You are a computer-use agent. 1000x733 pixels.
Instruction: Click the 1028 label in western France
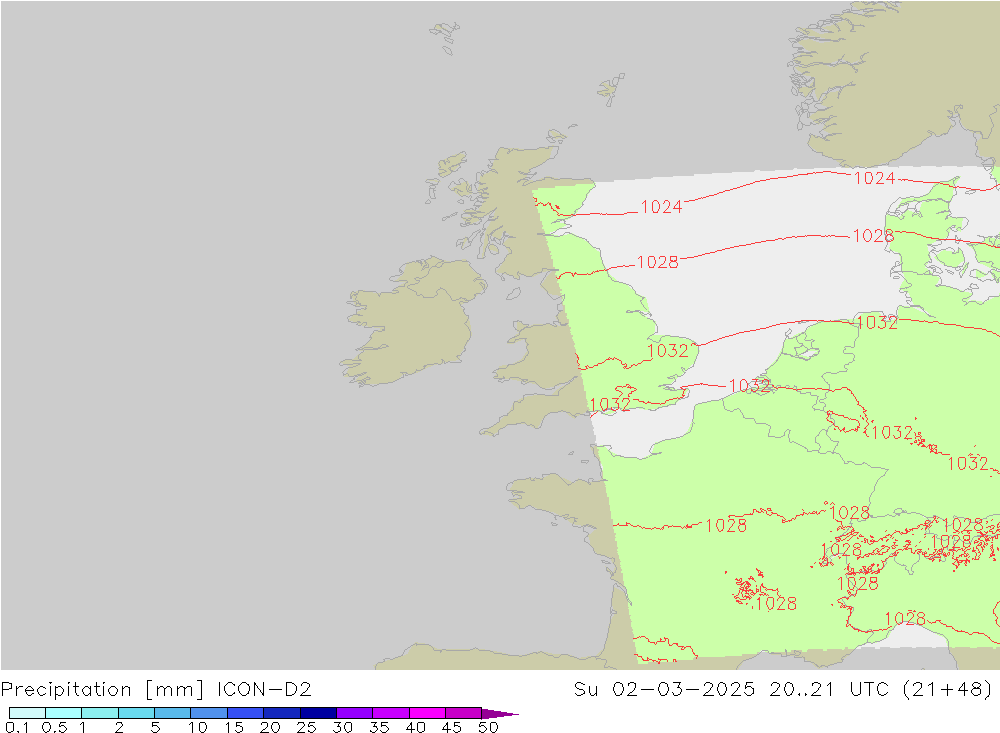pos(726,525)
